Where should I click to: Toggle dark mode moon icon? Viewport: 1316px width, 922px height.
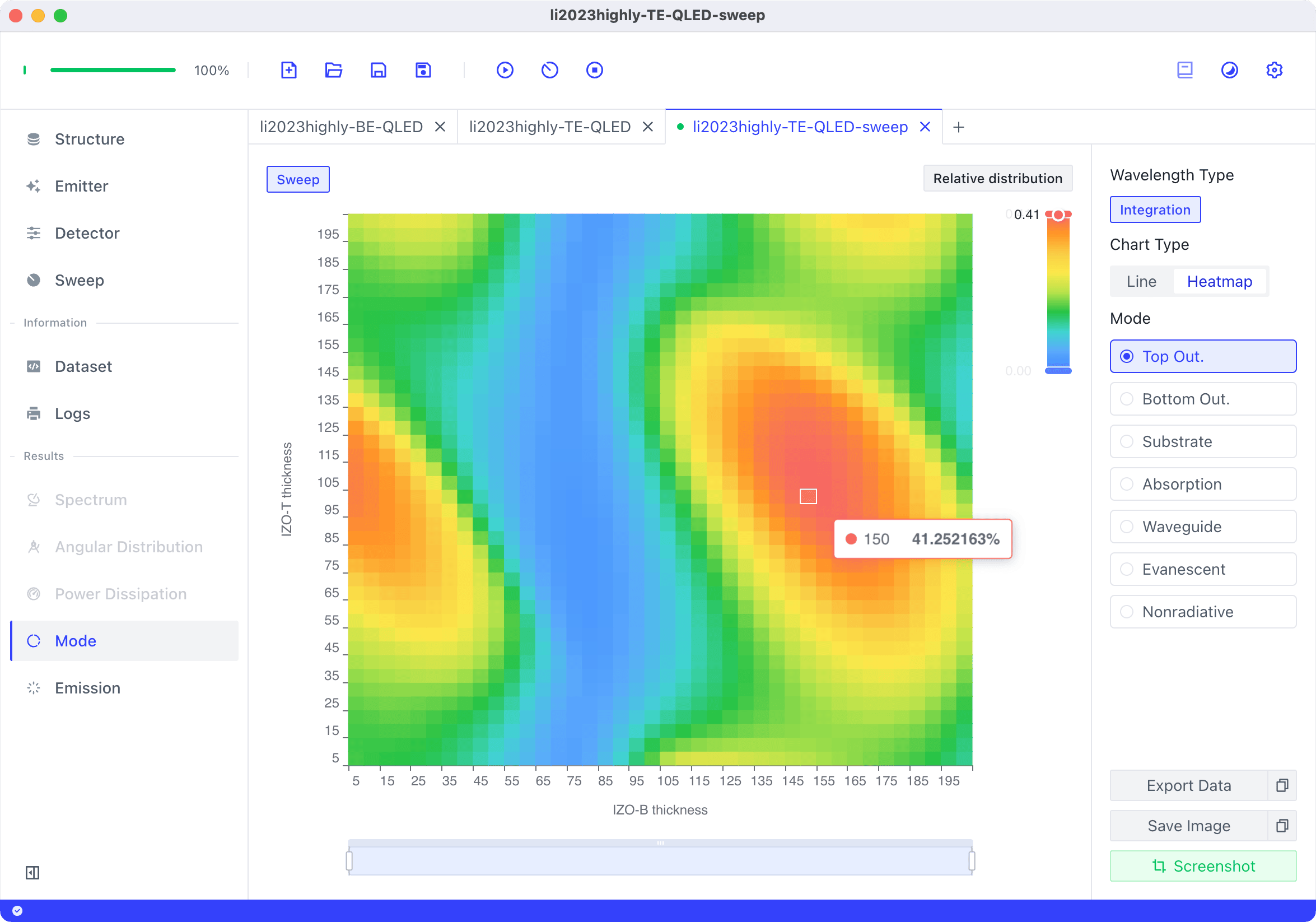pos(1229,70)
